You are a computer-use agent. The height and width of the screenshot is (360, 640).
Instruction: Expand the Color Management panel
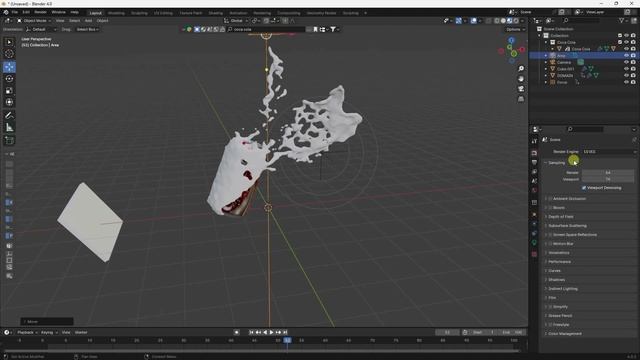click(565, 333)
